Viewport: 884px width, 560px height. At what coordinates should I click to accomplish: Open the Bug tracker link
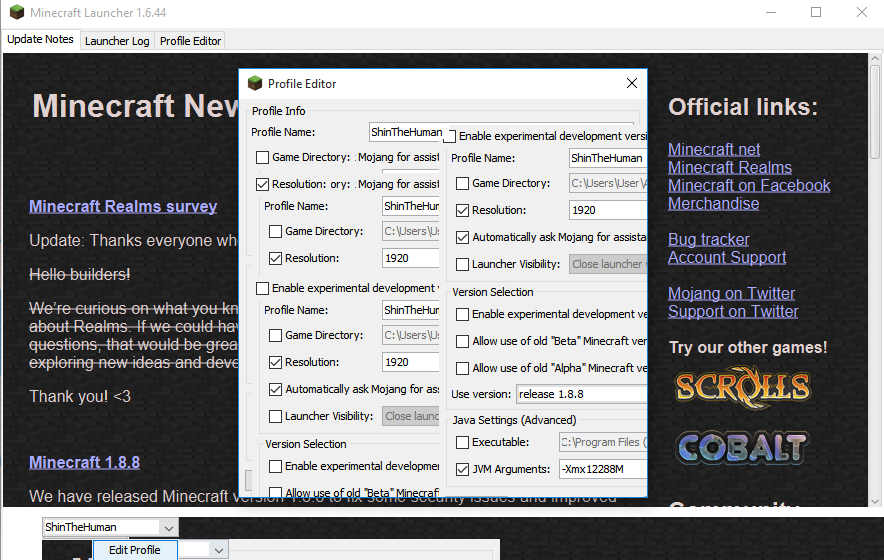click(709, 240)
